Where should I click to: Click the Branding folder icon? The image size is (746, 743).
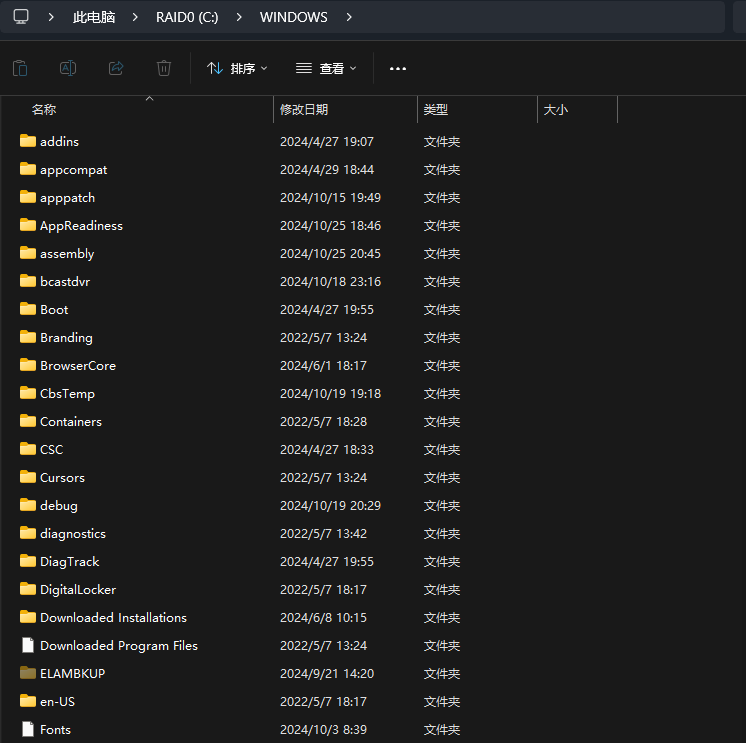point(28,337)
